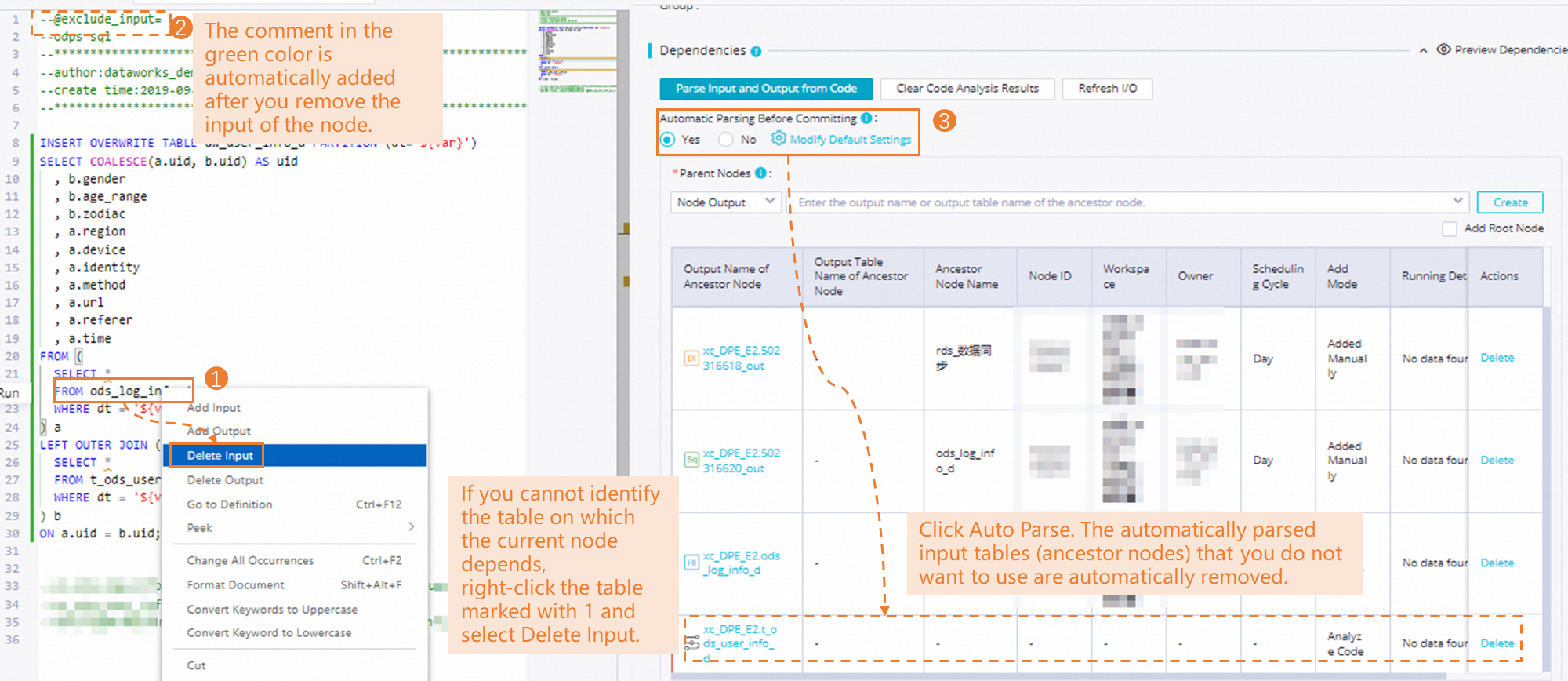Choose Add Input from context menu
Image resolution: width=1568 pixels, height=681 pixels.
click(x=214, y=408)
